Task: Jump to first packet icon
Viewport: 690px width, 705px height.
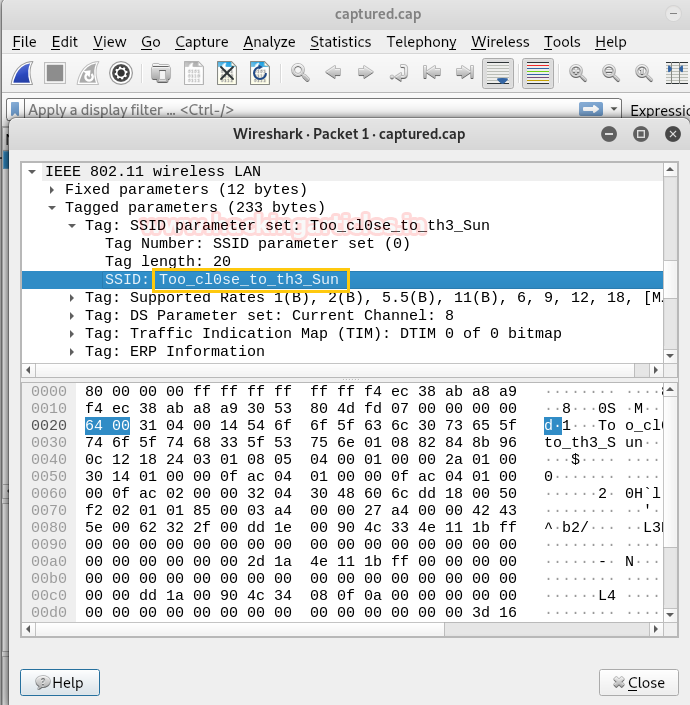Action: pyautogui.click(x=432, y=72)
